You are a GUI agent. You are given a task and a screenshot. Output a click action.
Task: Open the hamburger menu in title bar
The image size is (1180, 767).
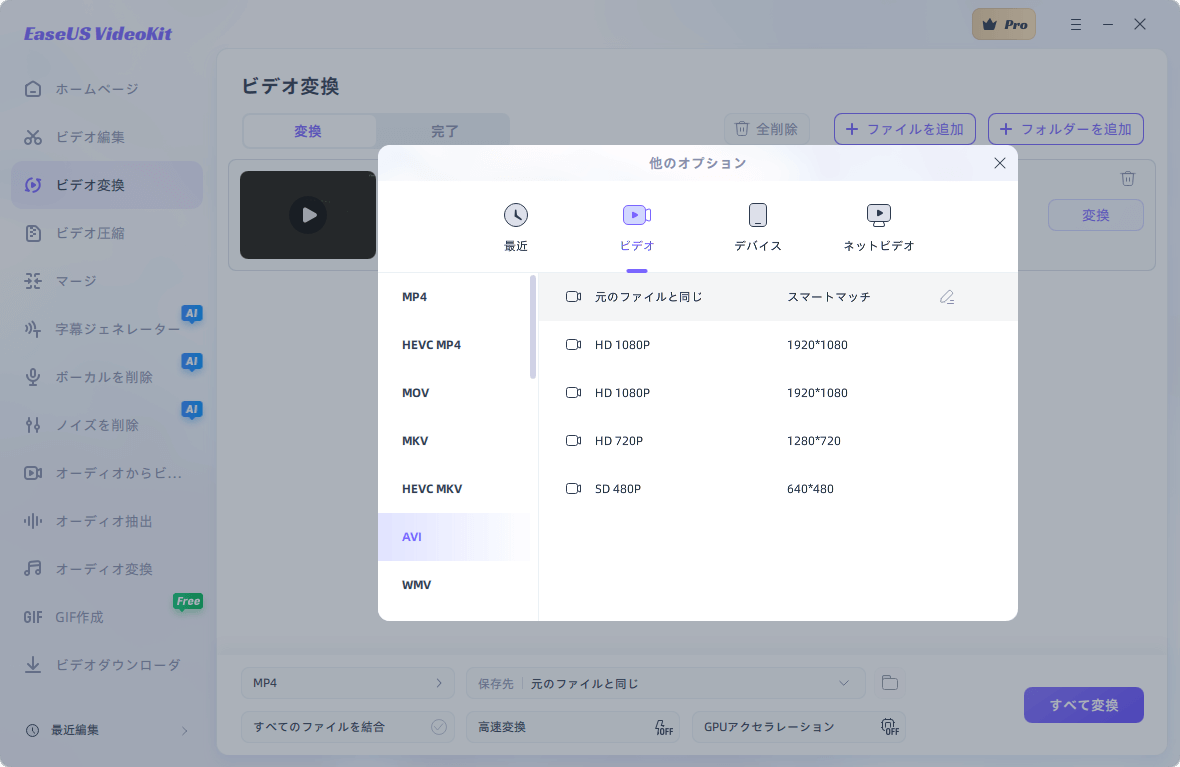click(x=1076, y=25)
